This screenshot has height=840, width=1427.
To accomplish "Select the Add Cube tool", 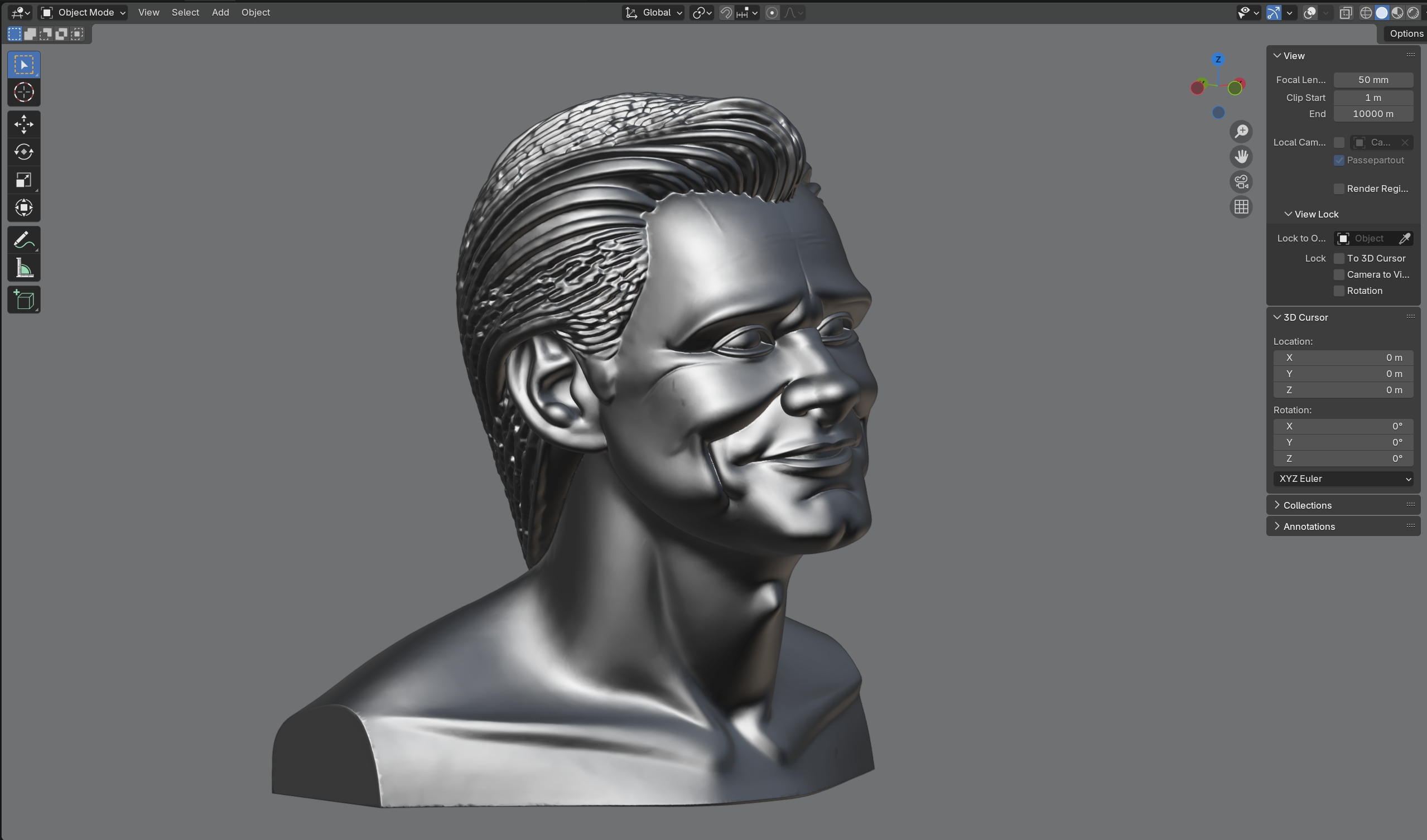I will pos(24,300).
